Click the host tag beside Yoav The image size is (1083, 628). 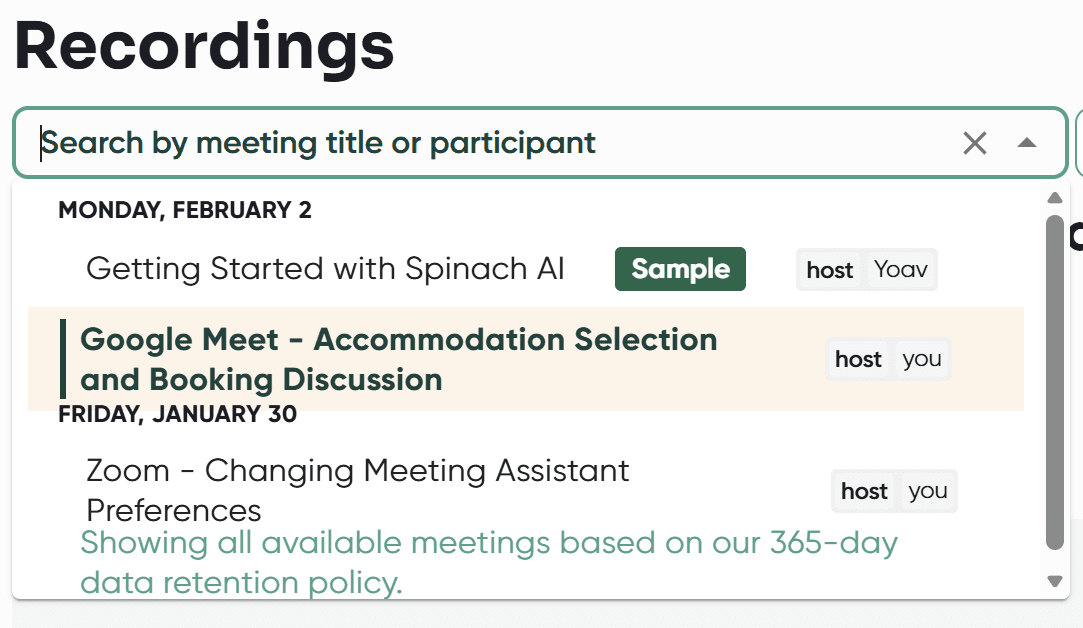(x=830, y=270)
